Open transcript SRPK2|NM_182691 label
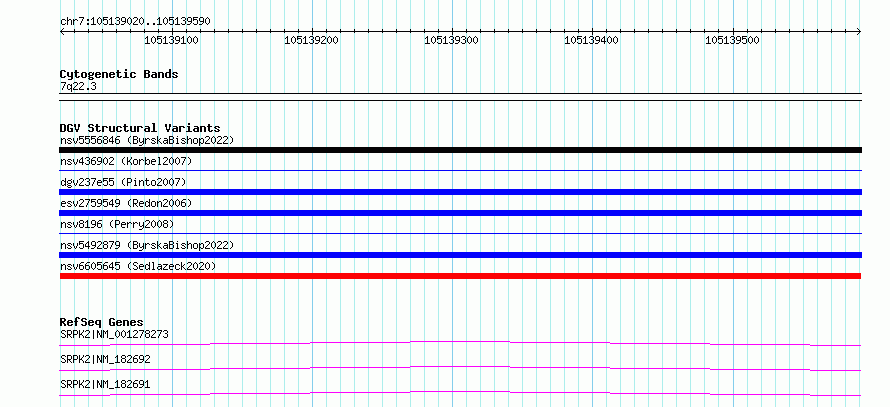Image resolution: width=890 pixels, height=407 pixels. [x=105, y=384]
